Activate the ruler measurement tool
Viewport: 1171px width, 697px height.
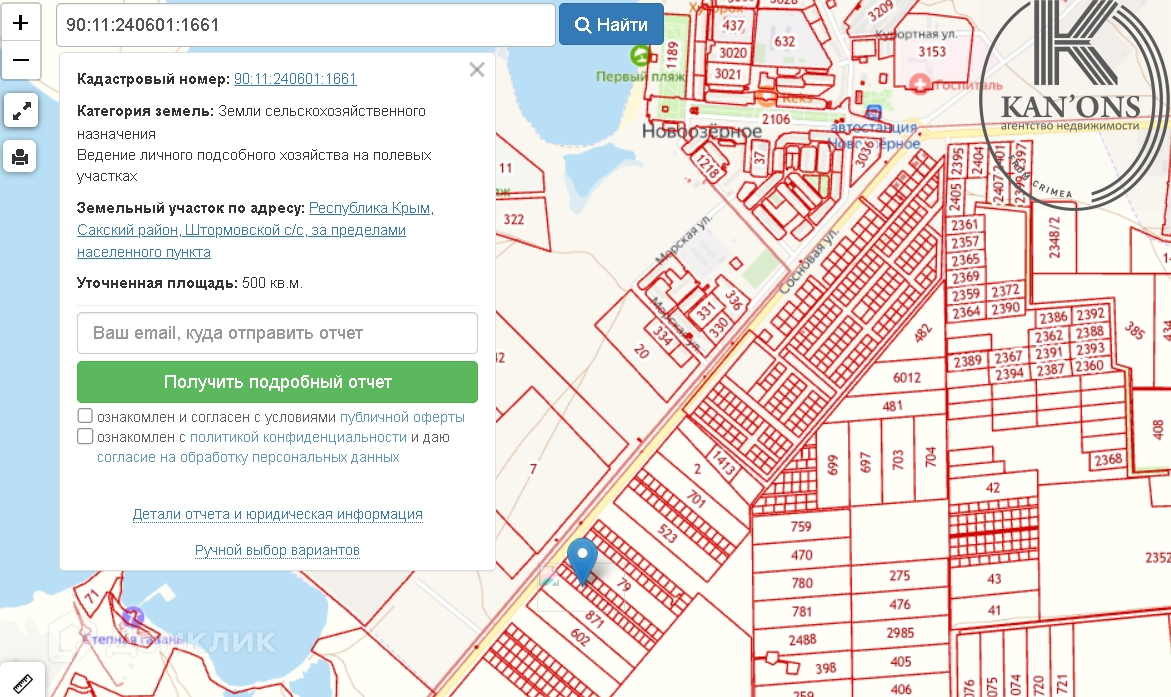point(21,683)
